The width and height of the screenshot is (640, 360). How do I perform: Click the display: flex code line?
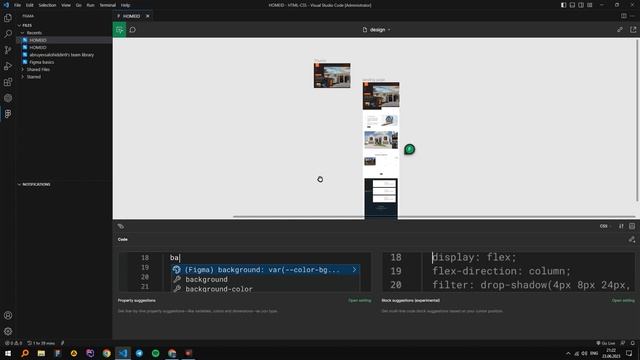(x=475, y=258)
